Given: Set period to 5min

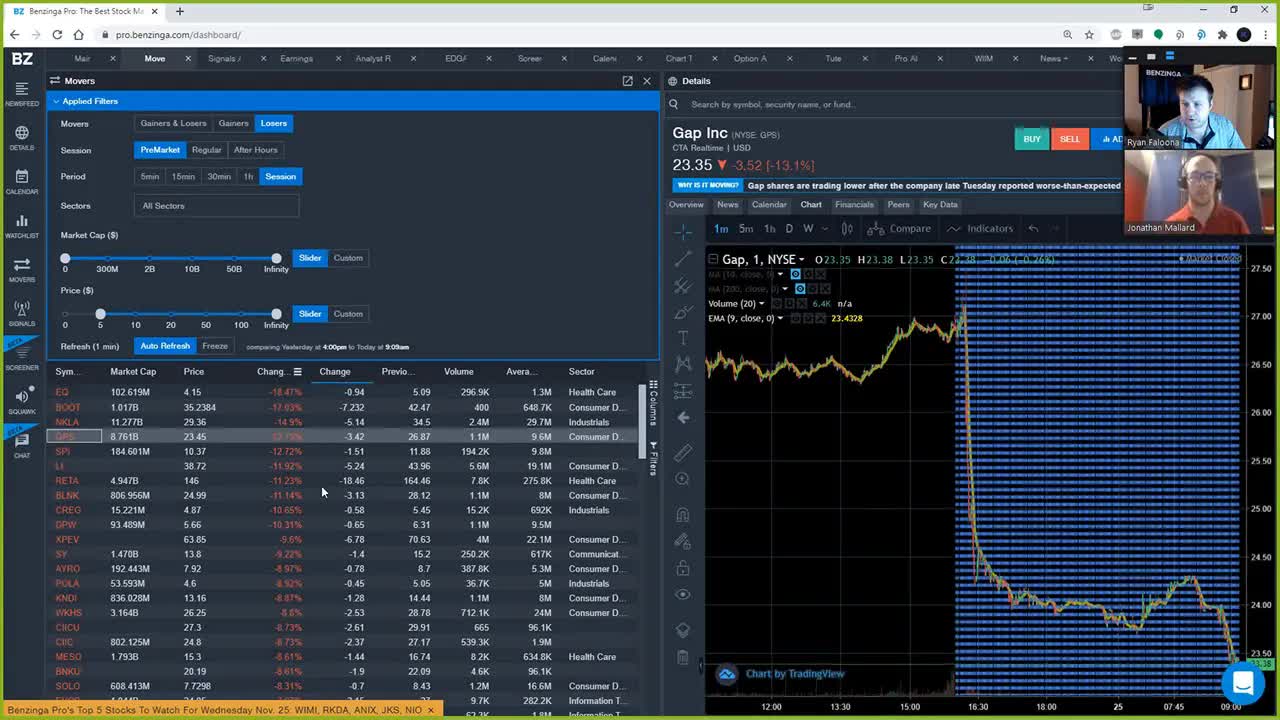Looking at the screenshot, I should 150,177.
